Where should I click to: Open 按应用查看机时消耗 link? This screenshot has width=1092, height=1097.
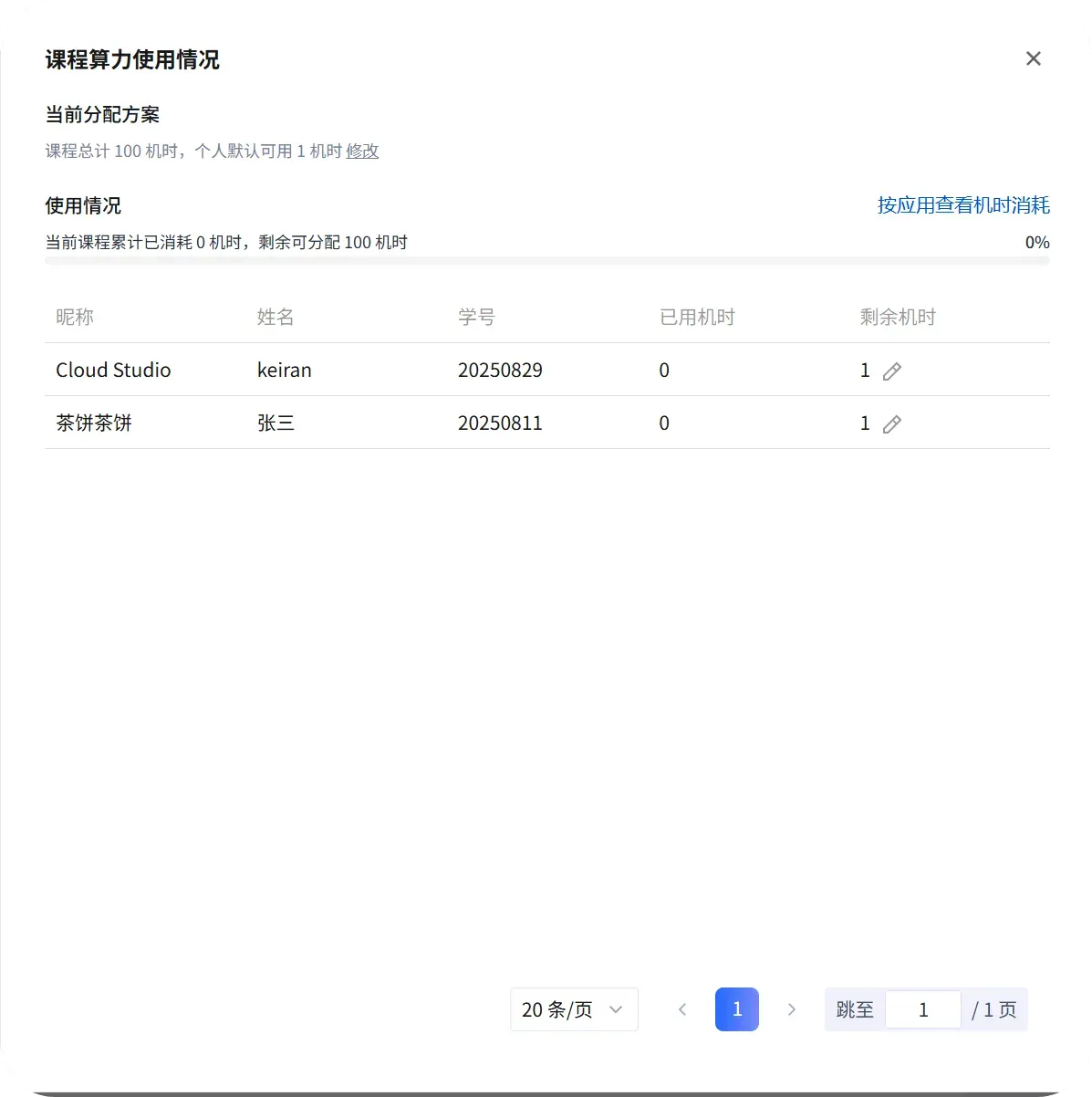click(x=963, y=205)
